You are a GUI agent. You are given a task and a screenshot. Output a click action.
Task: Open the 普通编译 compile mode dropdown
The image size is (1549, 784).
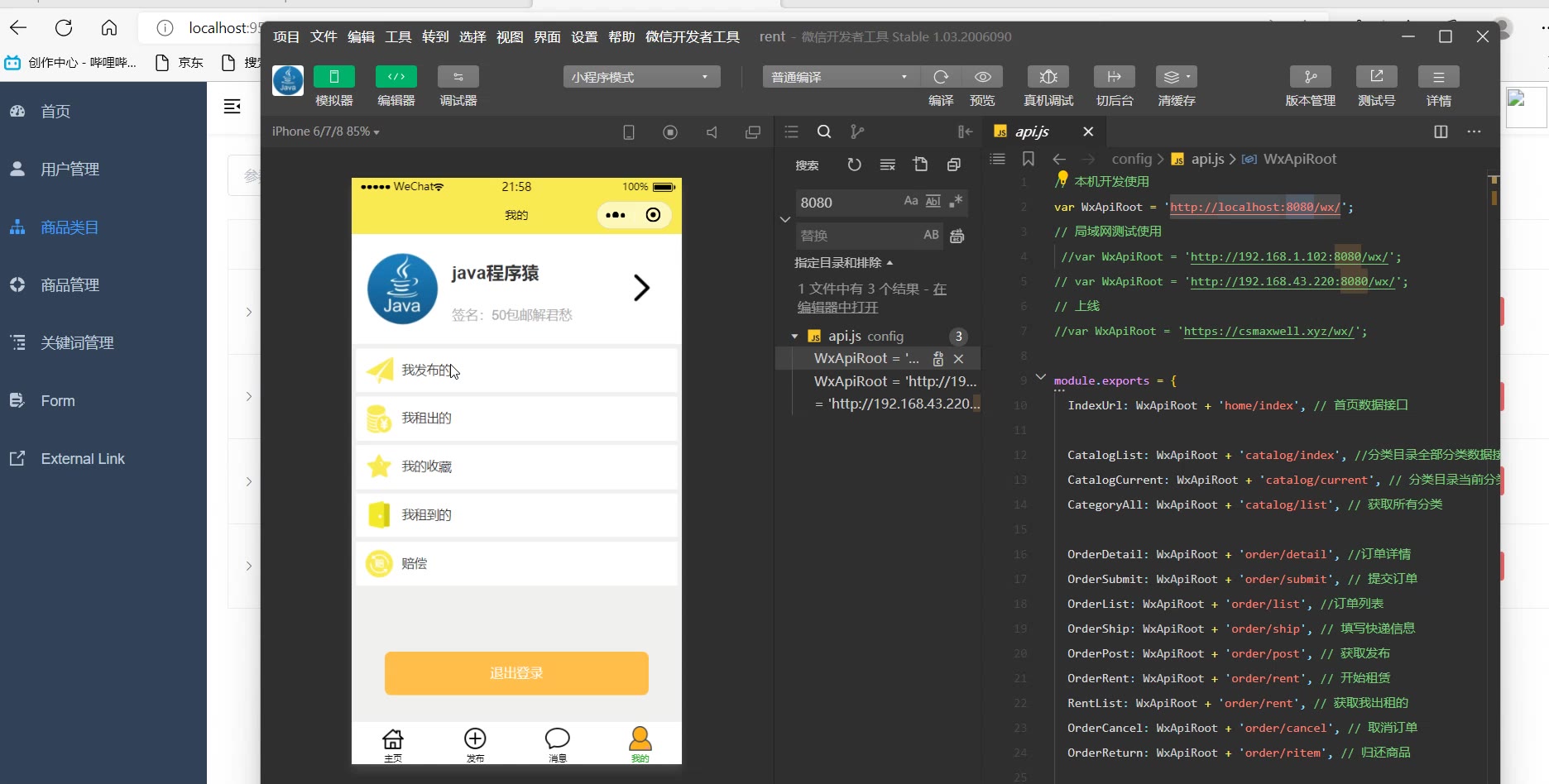pos(840,77)
